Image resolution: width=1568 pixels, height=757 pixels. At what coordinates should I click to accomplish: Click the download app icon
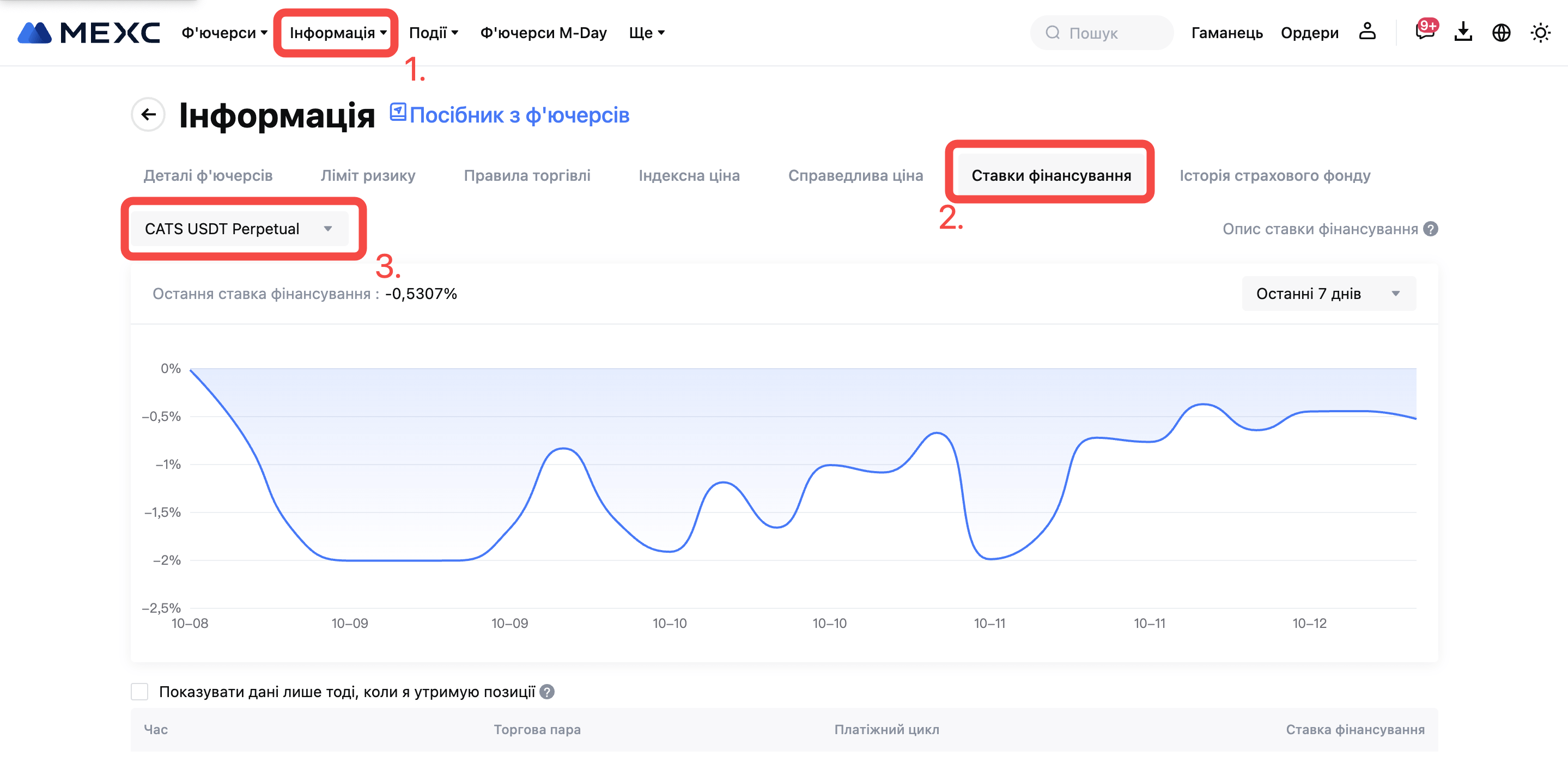[x=1463, y=32]
